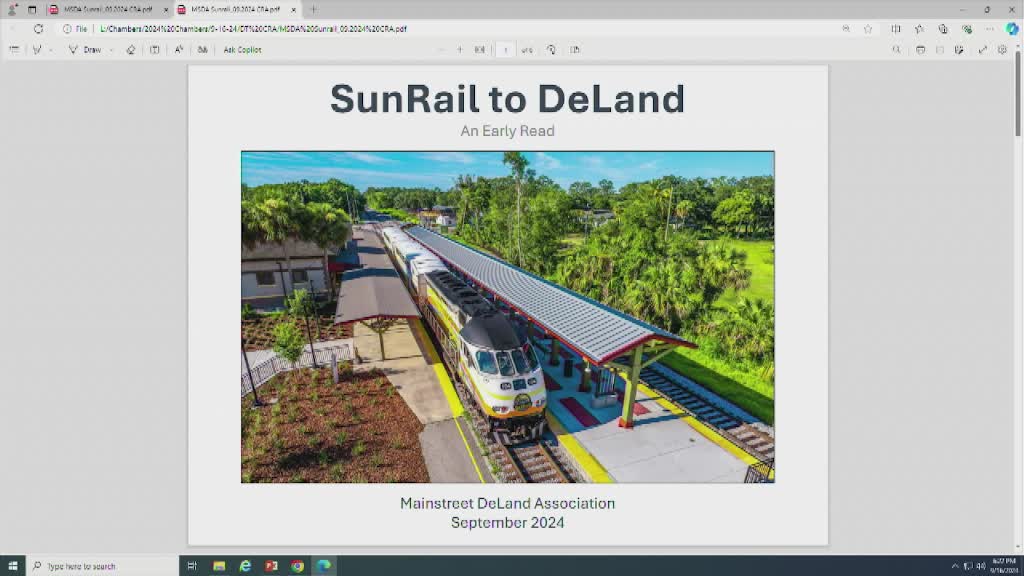Open Copilot sidebar in Edge
The height and width of the screenshot is (576, 1024).
(x=1012, y=29)
